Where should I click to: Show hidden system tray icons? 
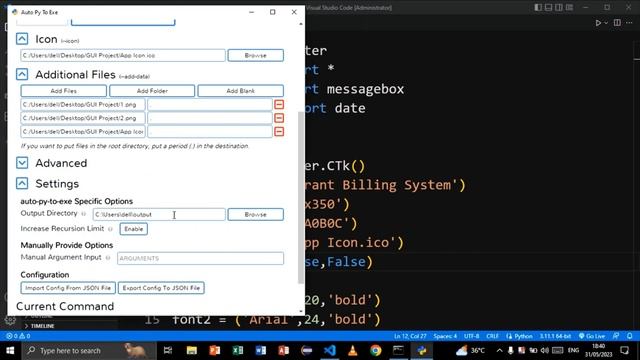(499, 350)
